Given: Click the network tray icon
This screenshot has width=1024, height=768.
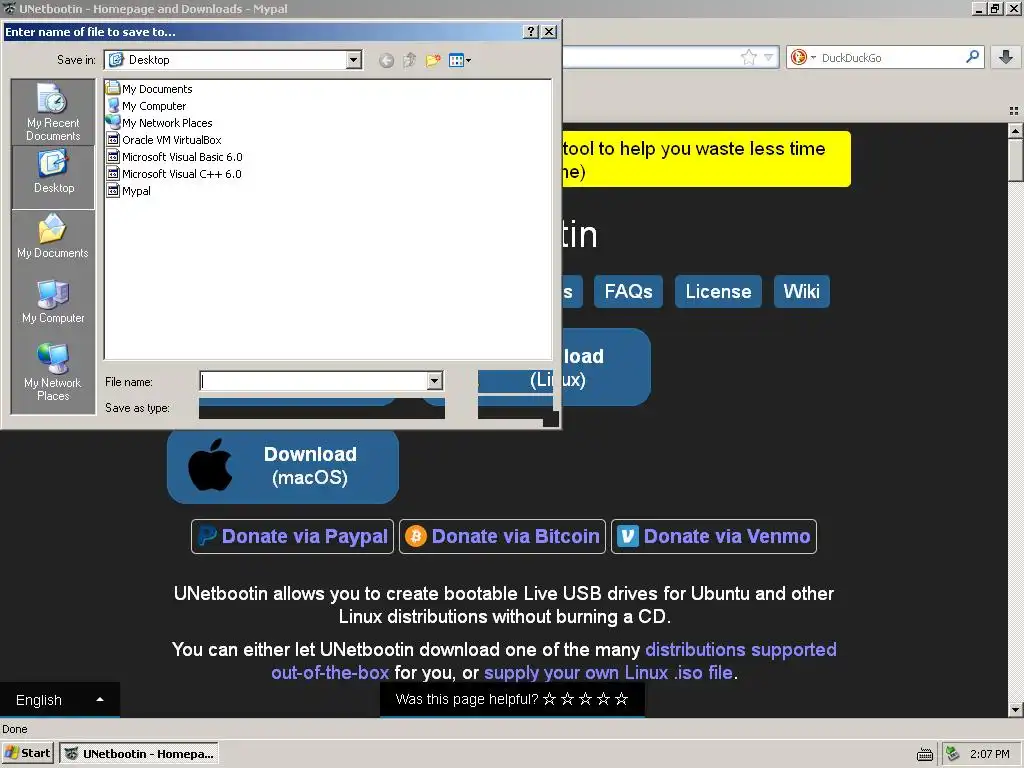Looking at the screenshot, I should tap(953, 754).
